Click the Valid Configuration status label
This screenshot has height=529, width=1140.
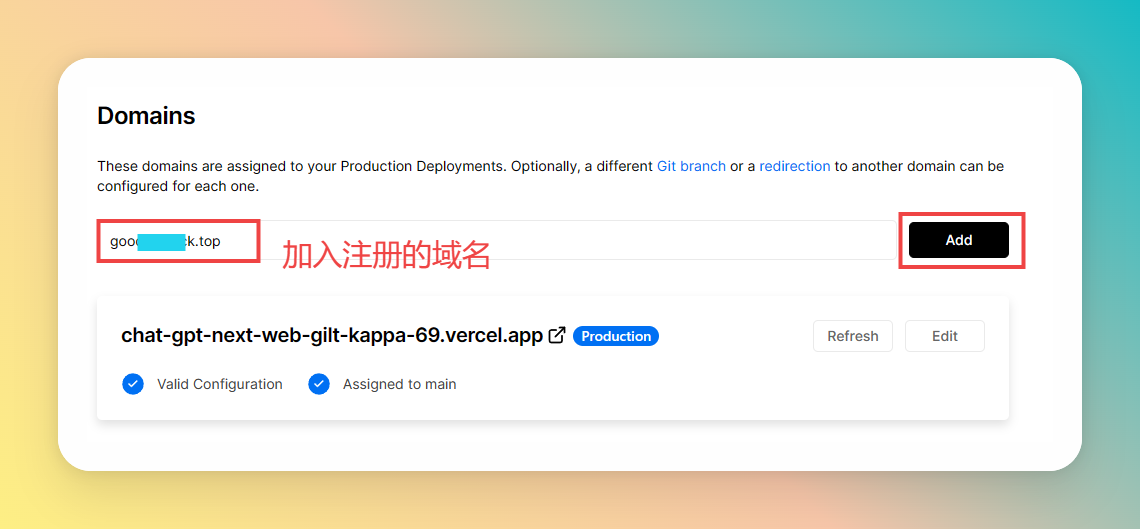click(219, 384)
